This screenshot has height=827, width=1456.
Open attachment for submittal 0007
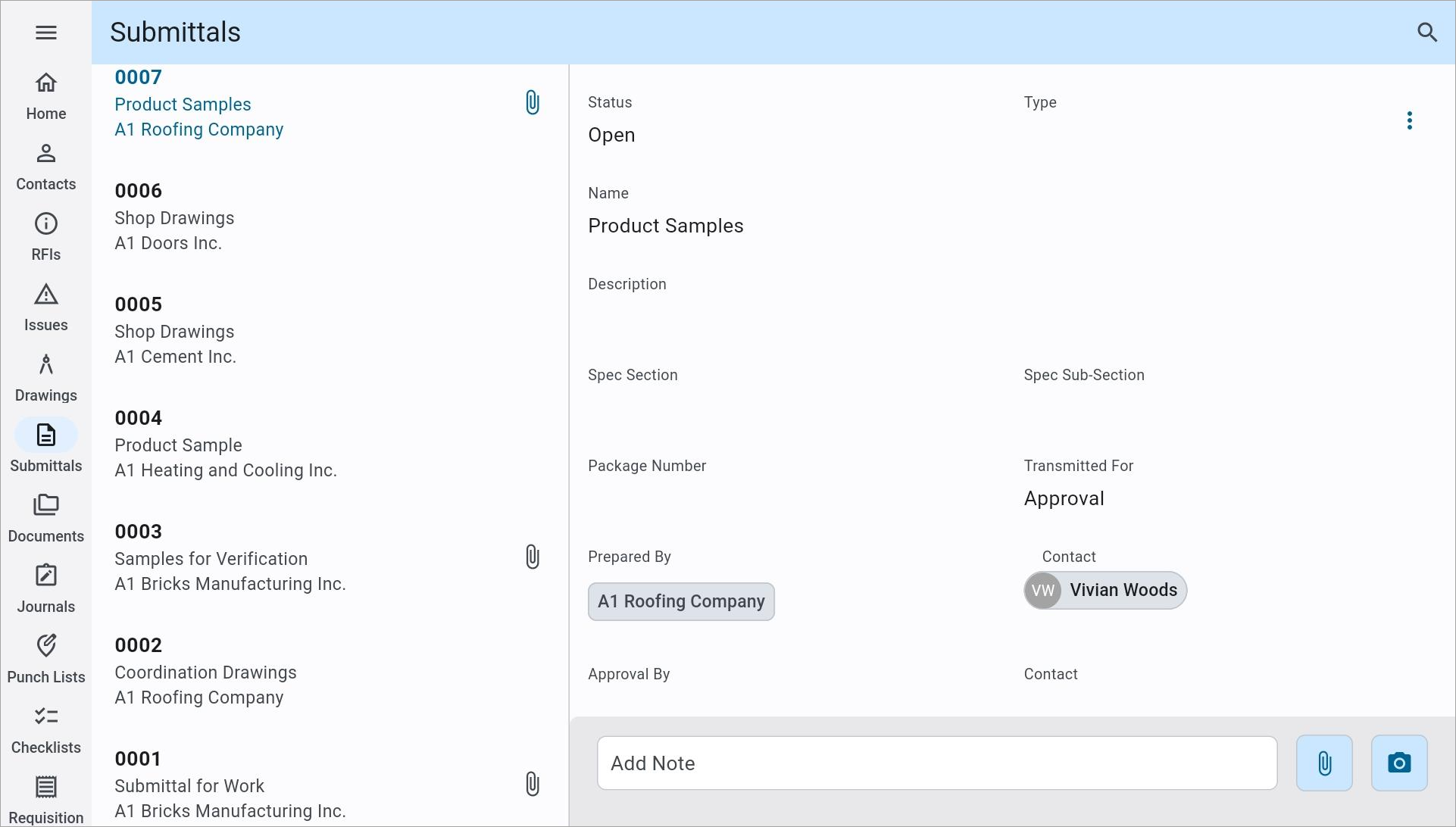click(533, 102)
